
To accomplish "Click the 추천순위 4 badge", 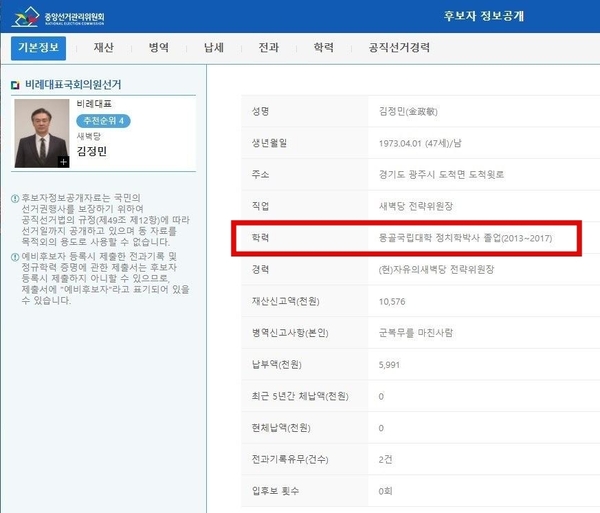I will tap(103, 120).
